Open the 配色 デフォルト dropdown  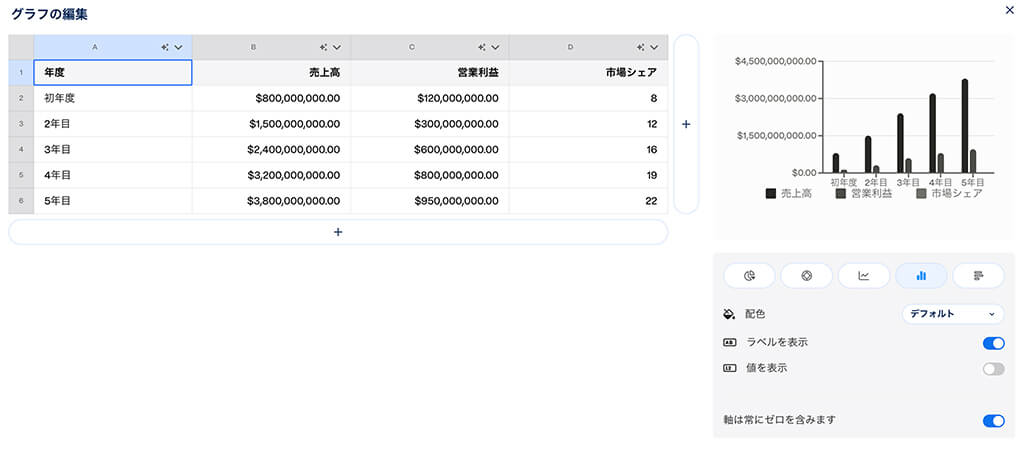coord(953,314)
